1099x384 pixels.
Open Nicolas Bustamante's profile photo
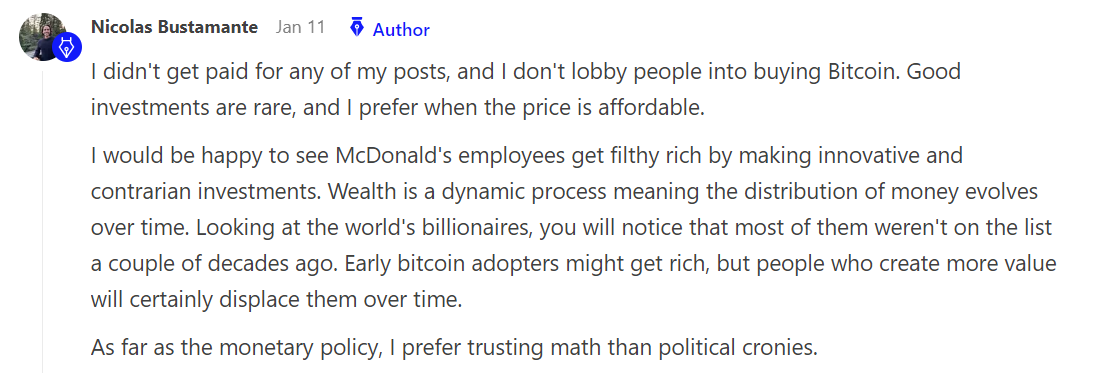tap(43, 36)
